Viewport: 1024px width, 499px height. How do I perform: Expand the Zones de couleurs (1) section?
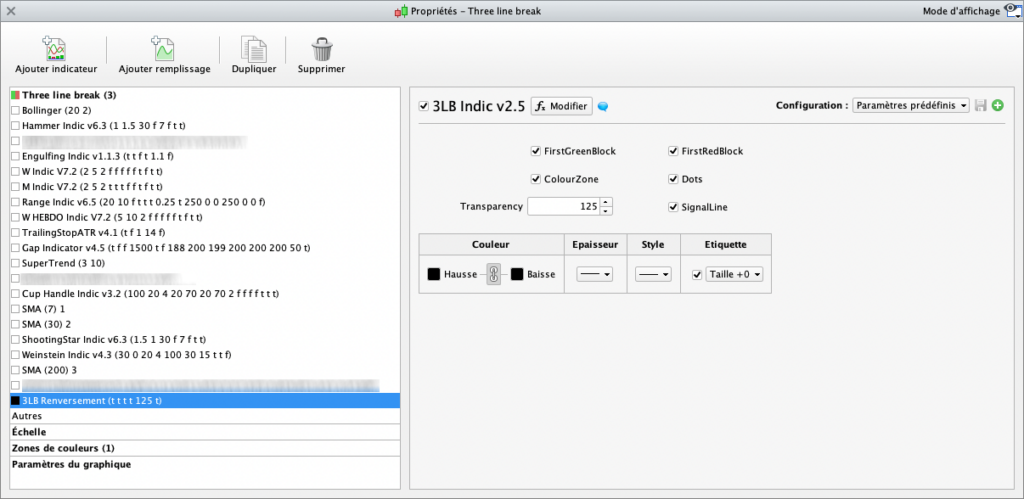click(204, 449)
